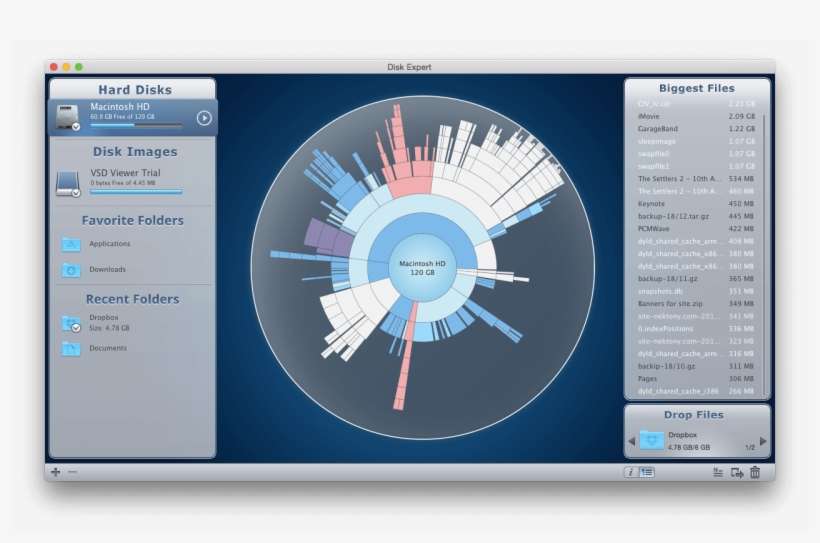This screenshot has height=543, width=820.
Task: Toggle the list view button in bottom bar
Action: pos(646,472)
